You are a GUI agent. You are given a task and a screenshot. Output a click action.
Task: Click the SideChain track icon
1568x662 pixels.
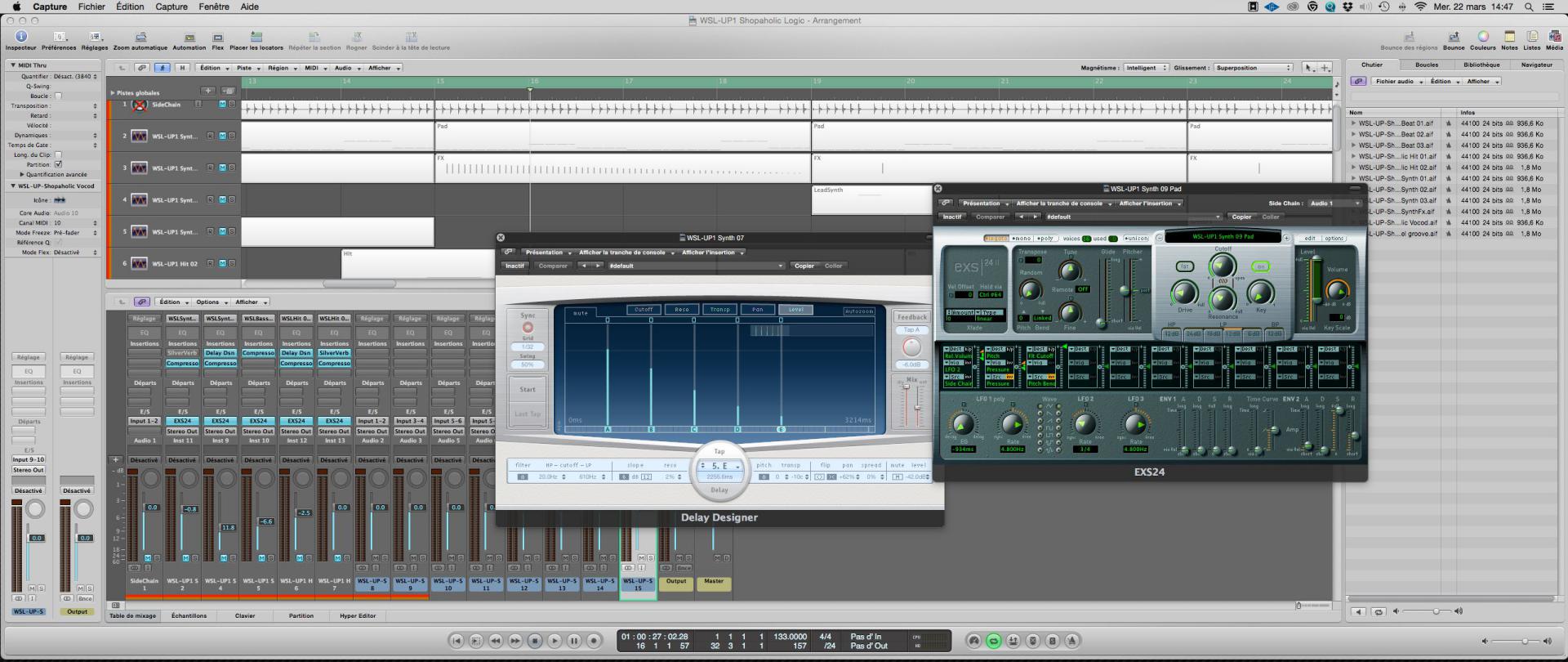(140, 105)
